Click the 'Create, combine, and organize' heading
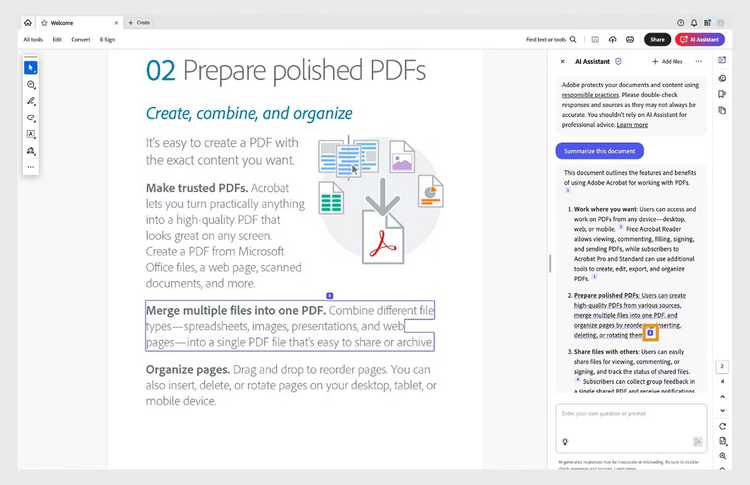Image resolution: width=750 pixels, height=485 pixels. coord(249,114)
